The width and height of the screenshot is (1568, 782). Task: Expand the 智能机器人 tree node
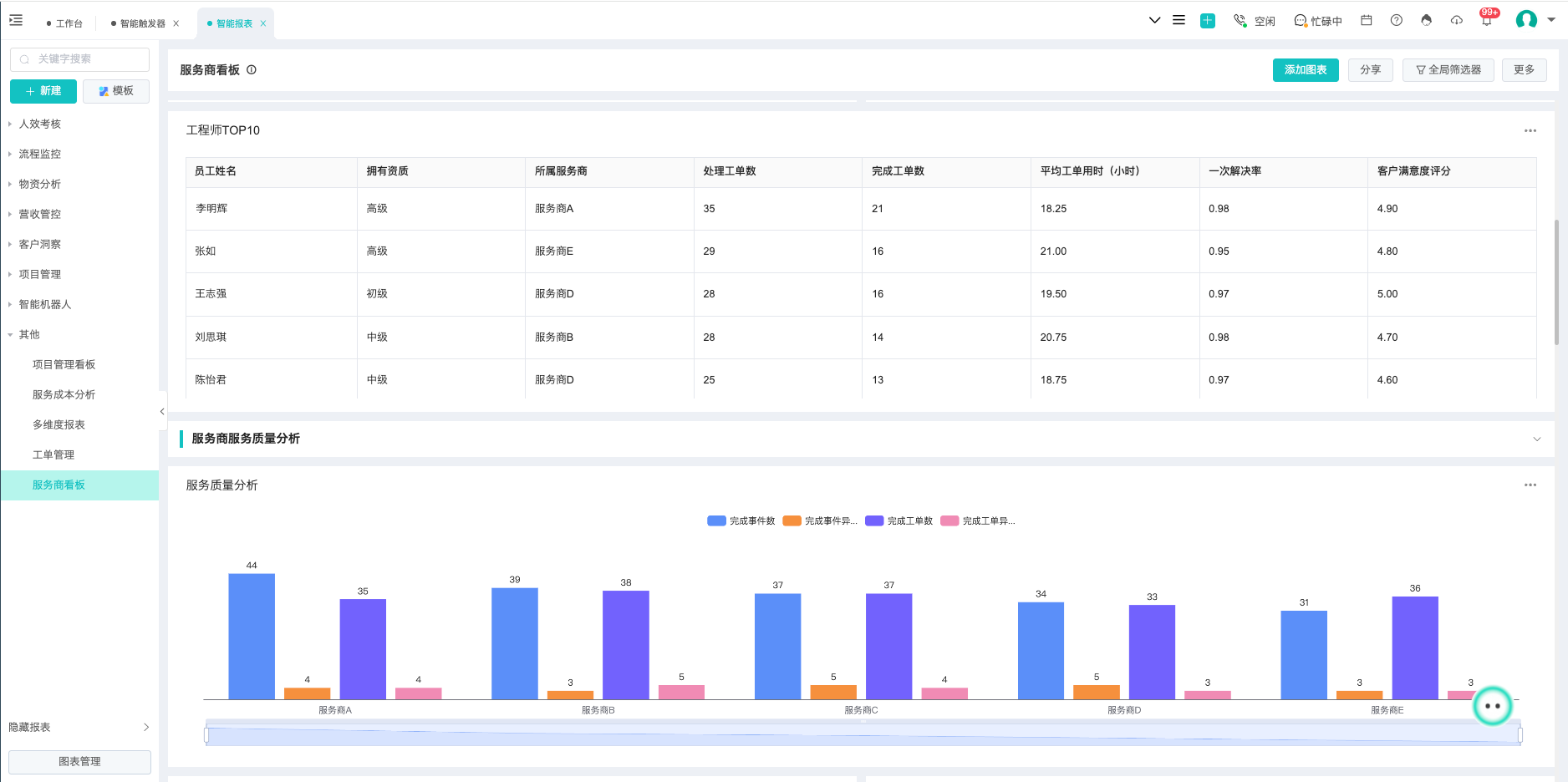point(10,304)
